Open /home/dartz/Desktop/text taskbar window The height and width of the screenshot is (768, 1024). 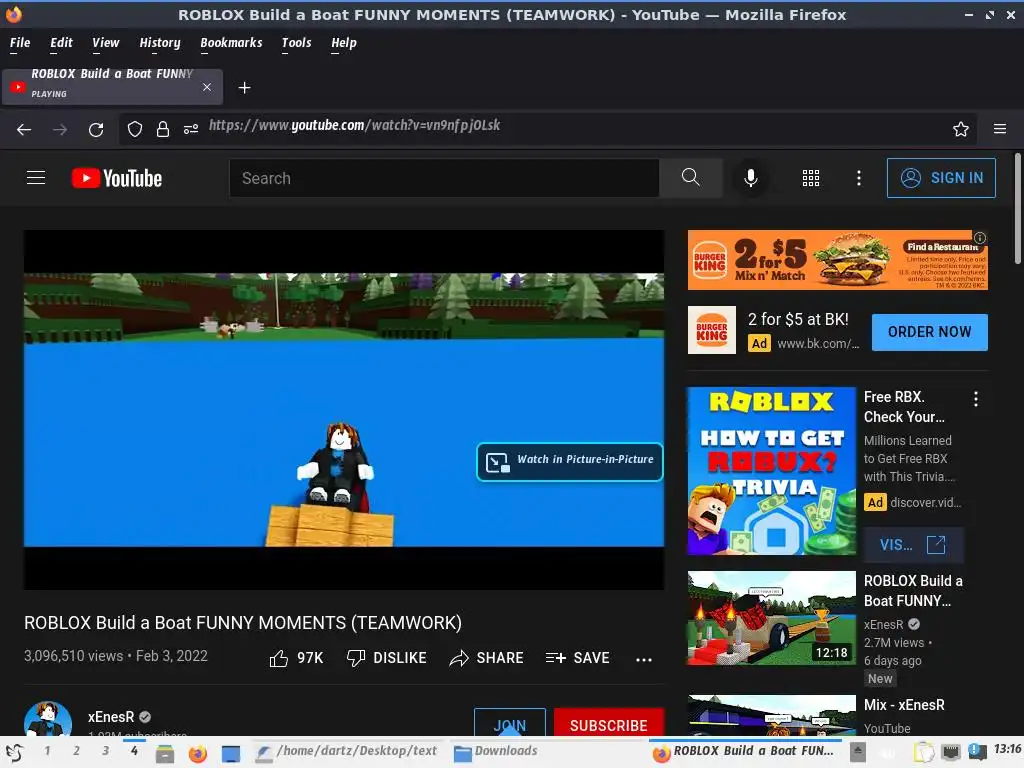[347, 752]
